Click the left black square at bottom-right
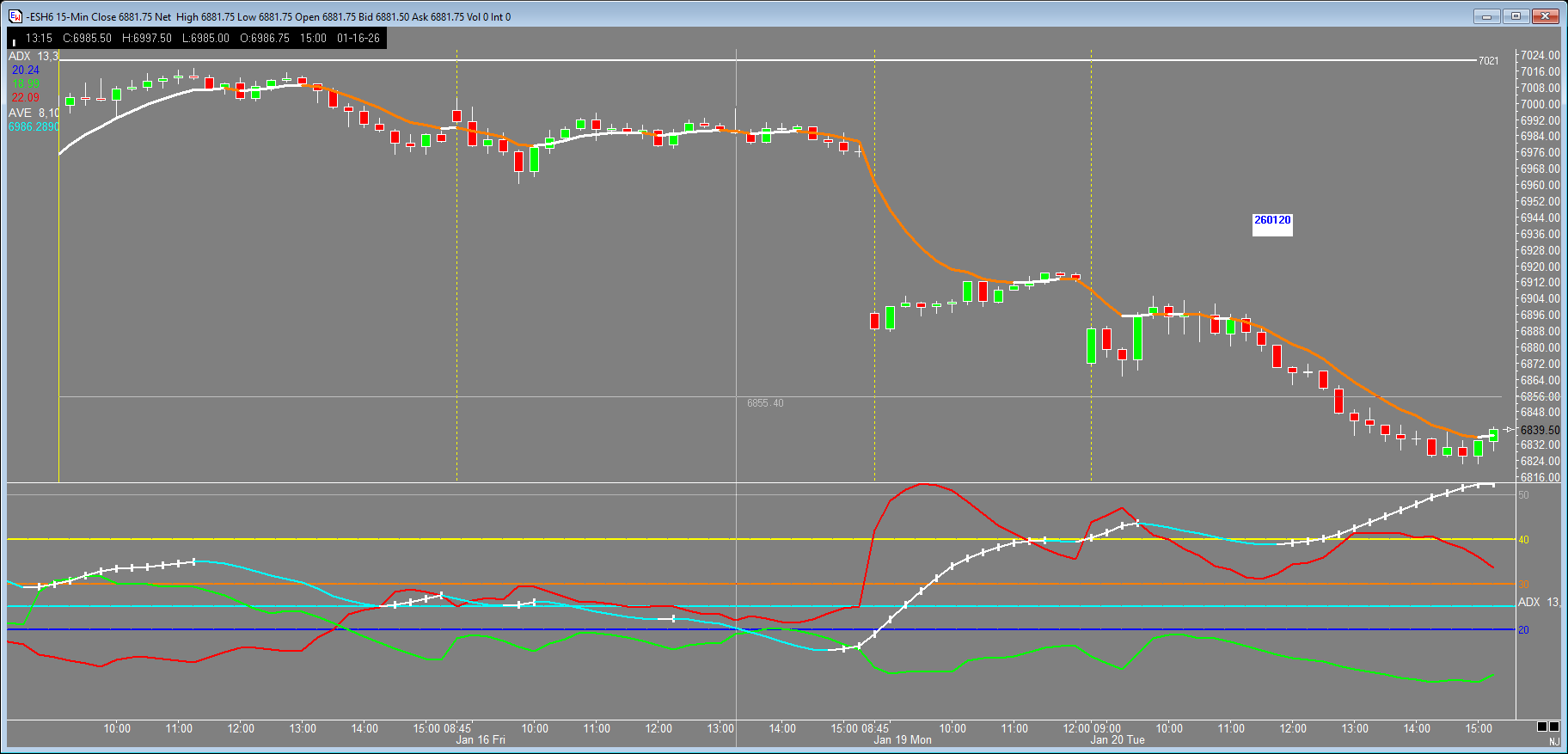This screenshot has width=1568, height=754. pyautogui.click(x=1542, y=726)
